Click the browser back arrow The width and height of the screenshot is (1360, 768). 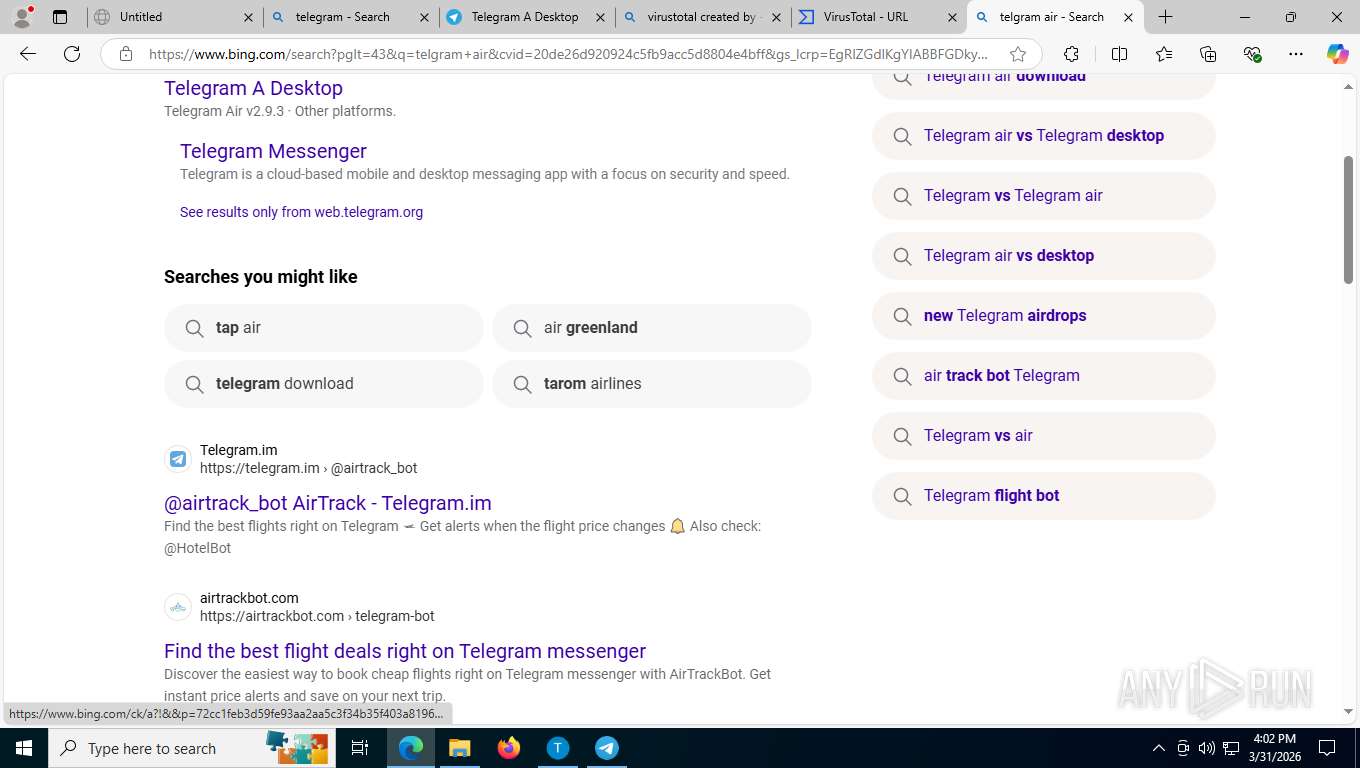[28, 54]
